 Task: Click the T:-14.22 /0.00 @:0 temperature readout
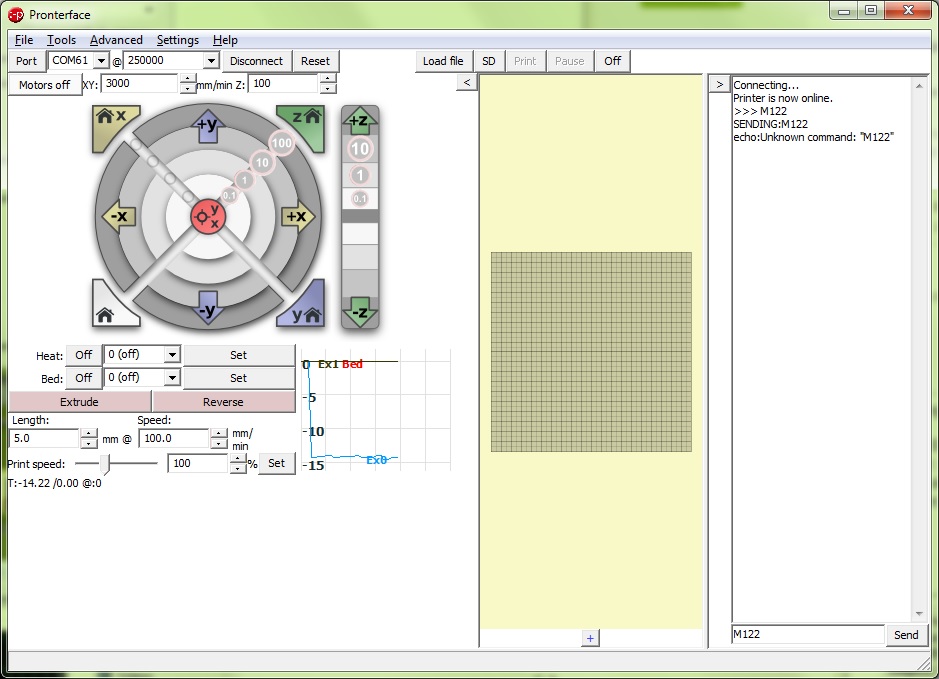click(54, 483)
